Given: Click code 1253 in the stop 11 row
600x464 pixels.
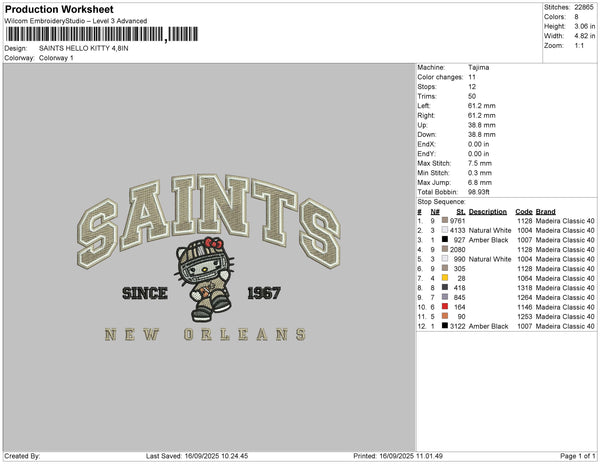Looking at the screenshot, I should 525,316.
